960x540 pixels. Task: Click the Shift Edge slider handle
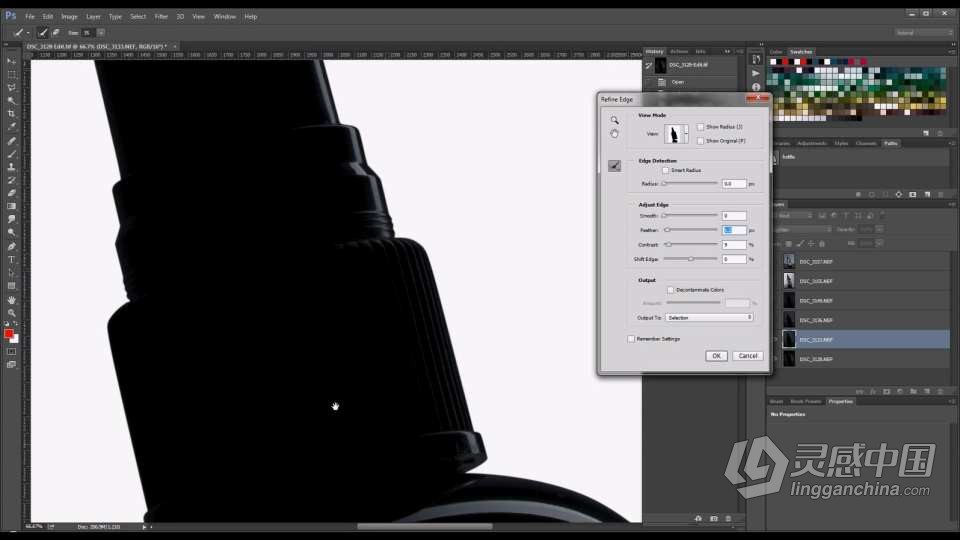[690, 259]
